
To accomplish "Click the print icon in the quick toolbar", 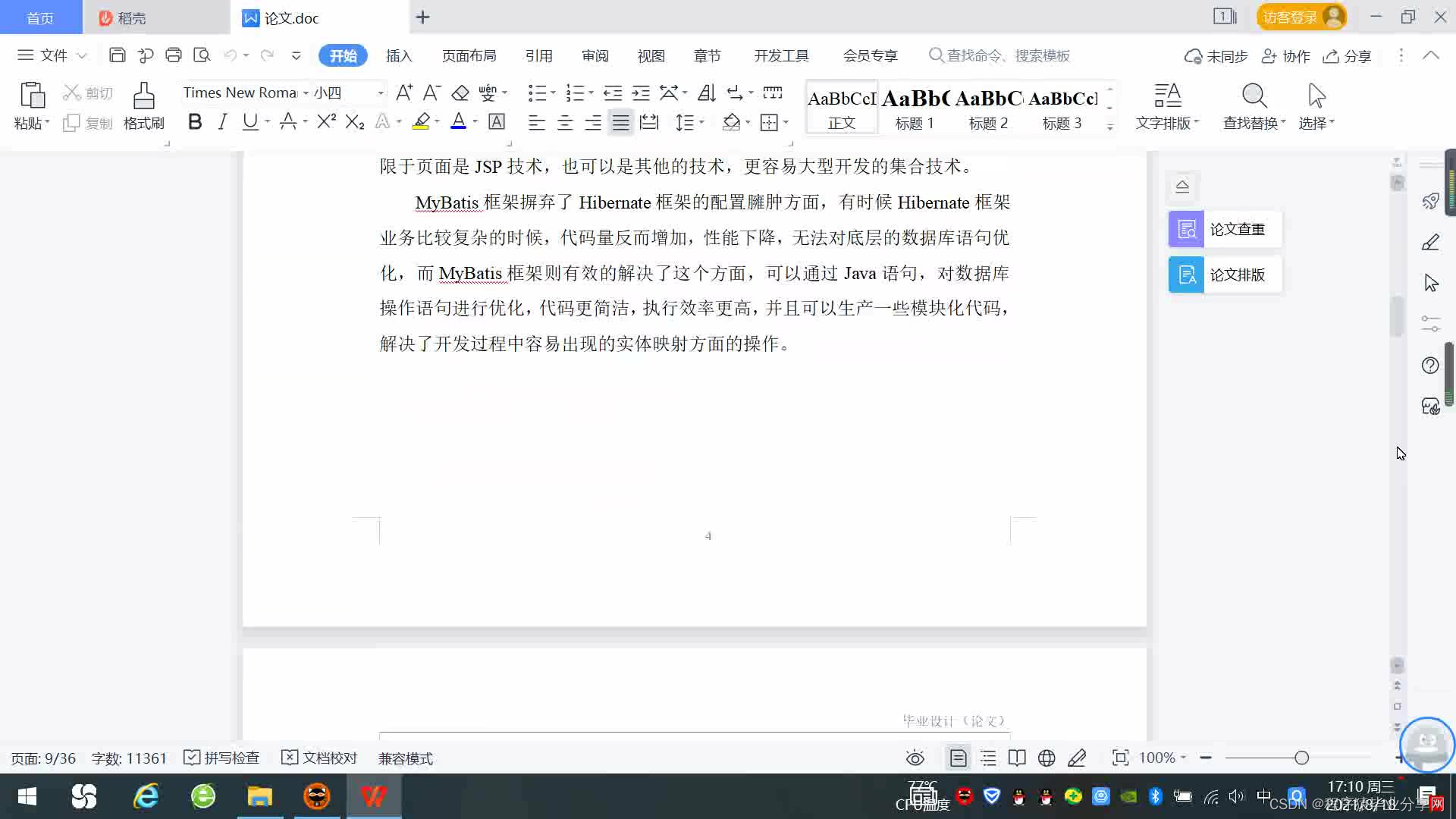I will point(174,55).
